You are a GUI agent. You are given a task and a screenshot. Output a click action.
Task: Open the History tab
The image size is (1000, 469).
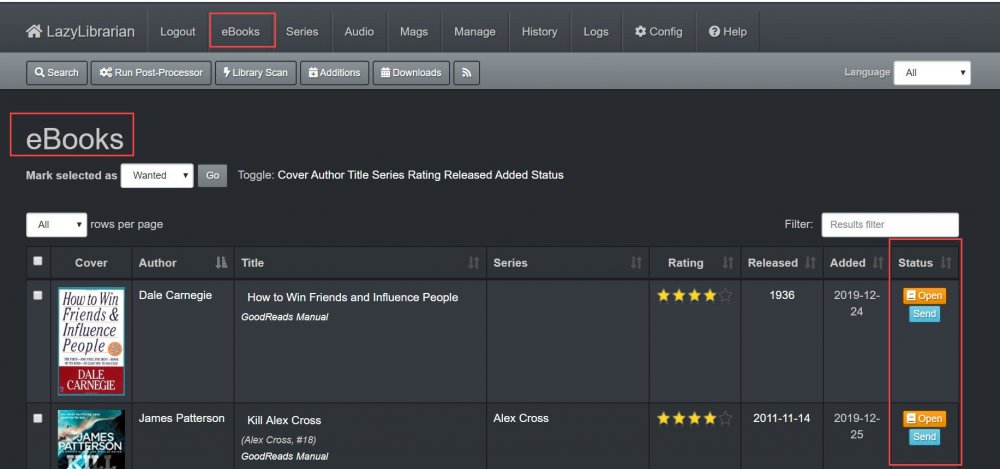pyautogui.click(x=540, y=31)
